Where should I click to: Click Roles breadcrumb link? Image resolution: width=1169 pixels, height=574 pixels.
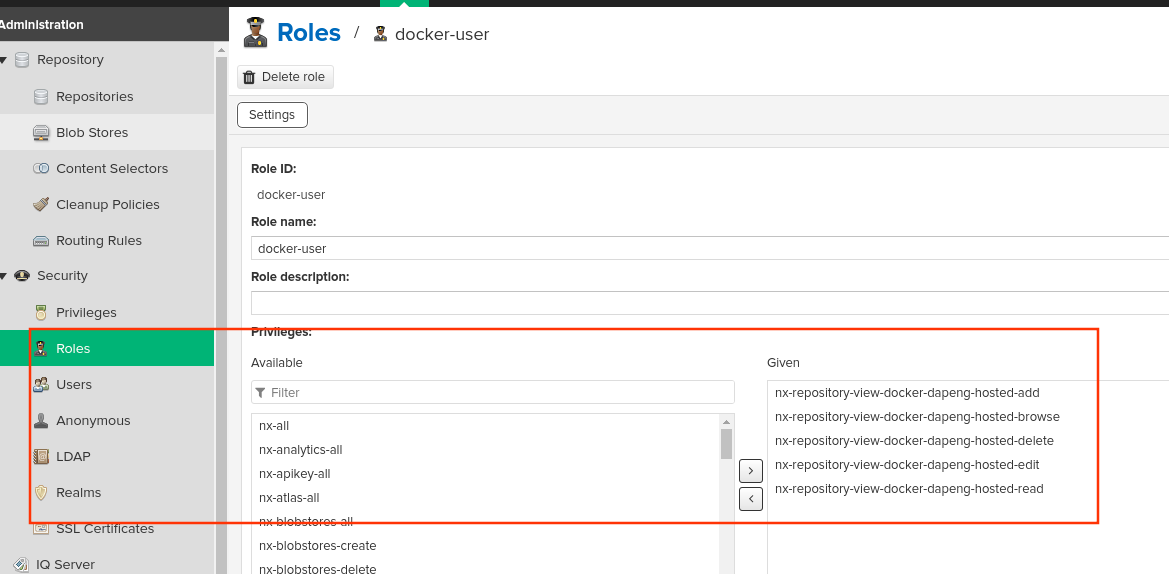coord(309,33)
